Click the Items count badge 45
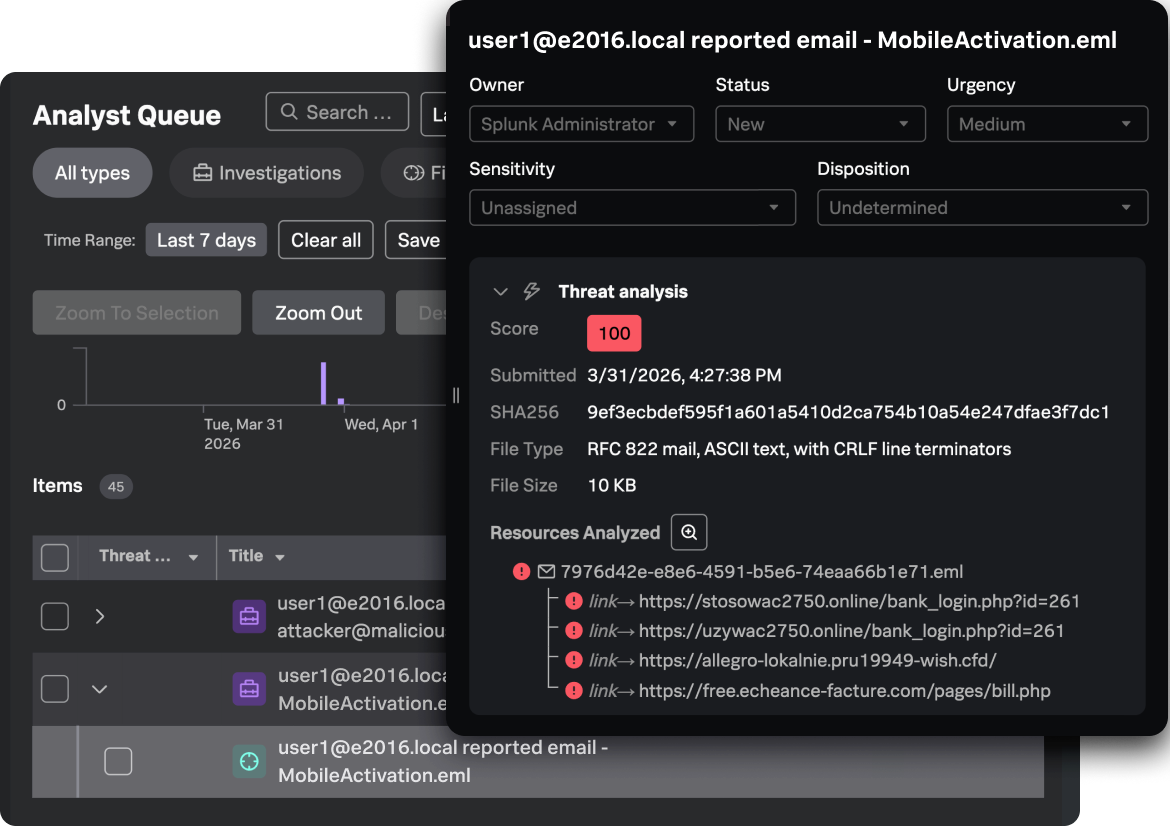This screenshot has width=1170, height=826. click(116, 486)
